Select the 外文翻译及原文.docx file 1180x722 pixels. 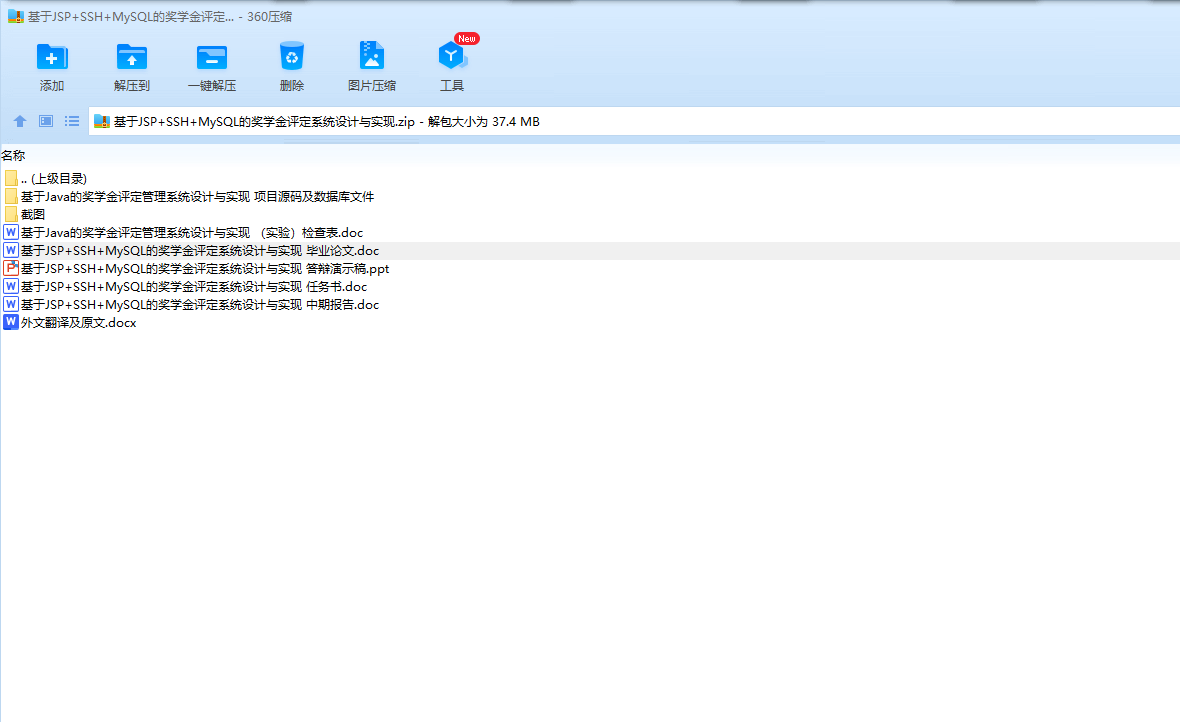pos(78,323)
